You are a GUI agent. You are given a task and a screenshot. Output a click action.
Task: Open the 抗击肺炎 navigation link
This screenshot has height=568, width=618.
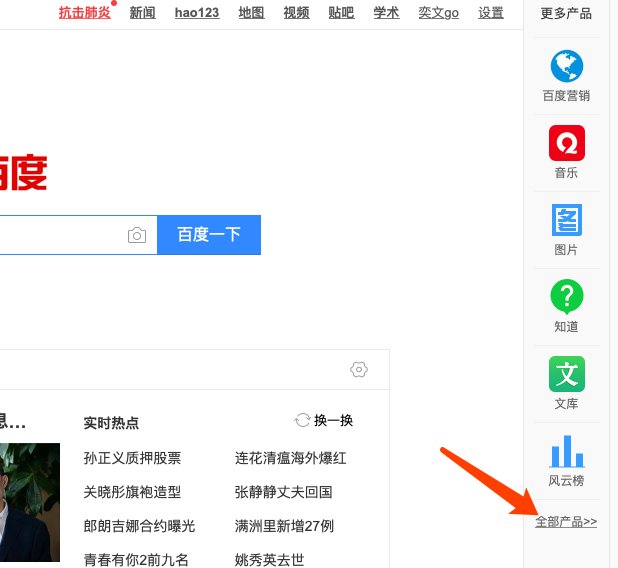85,13
